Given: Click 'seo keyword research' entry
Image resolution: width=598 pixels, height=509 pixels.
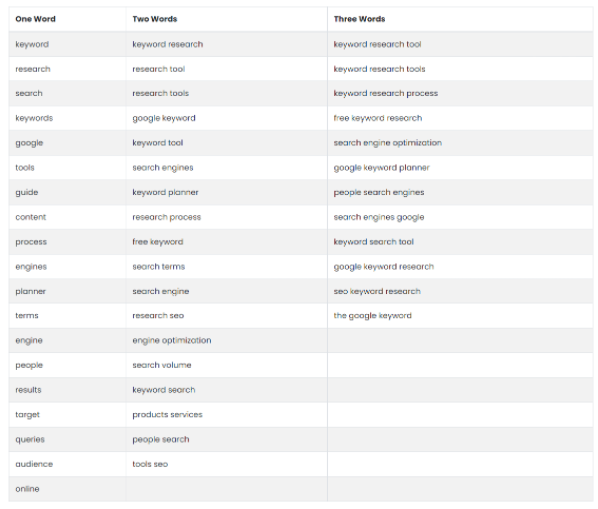Looking at the screenshot, I should click(x=377, y=291).
